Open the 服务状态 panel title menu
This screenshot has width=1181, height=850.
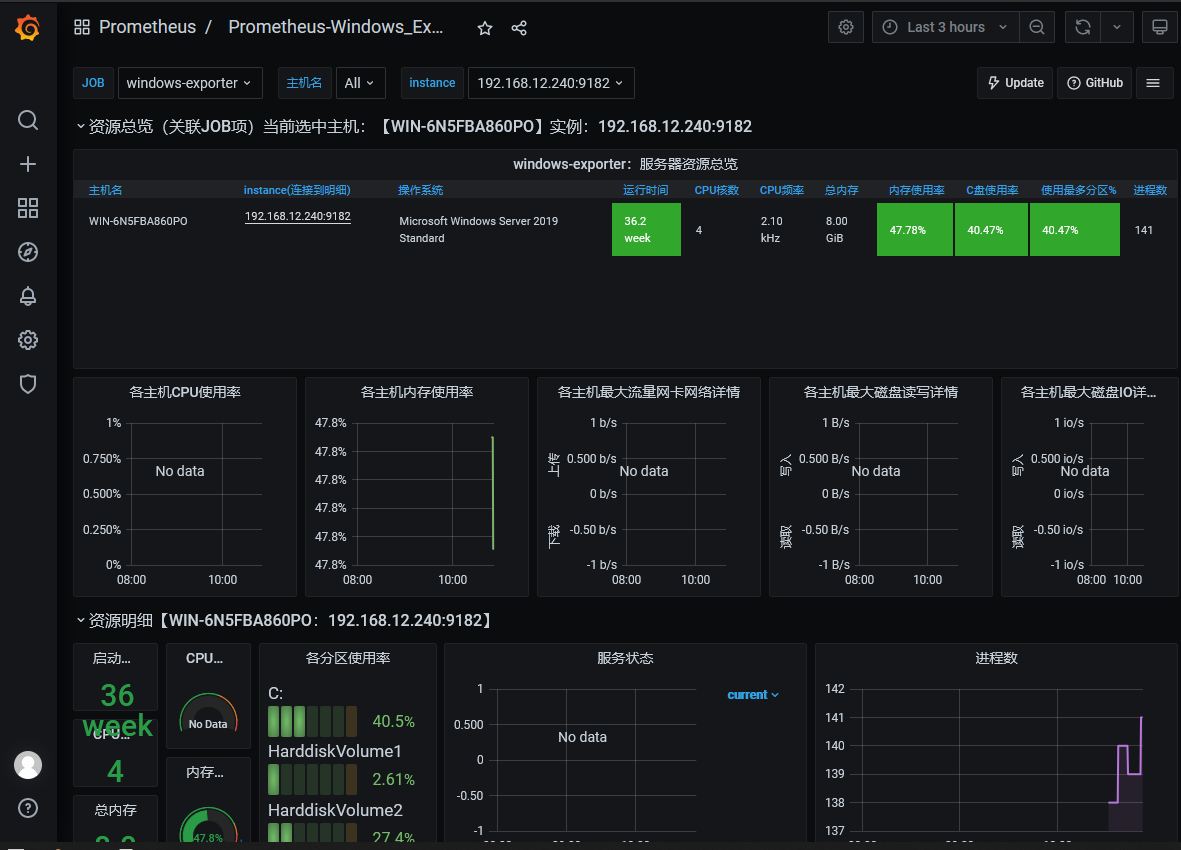625,658
